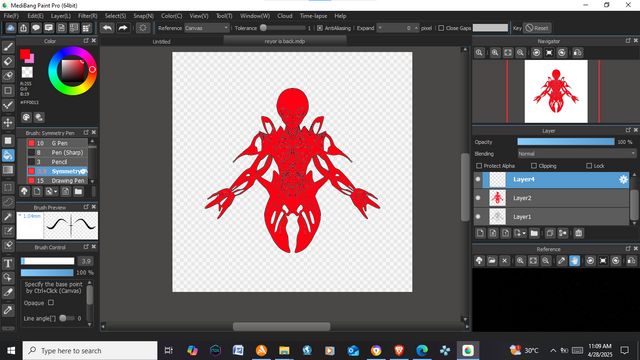Click the Undo arrow in toolbar
The height and width of the screenshot is (360, 640).
(107, 28)
